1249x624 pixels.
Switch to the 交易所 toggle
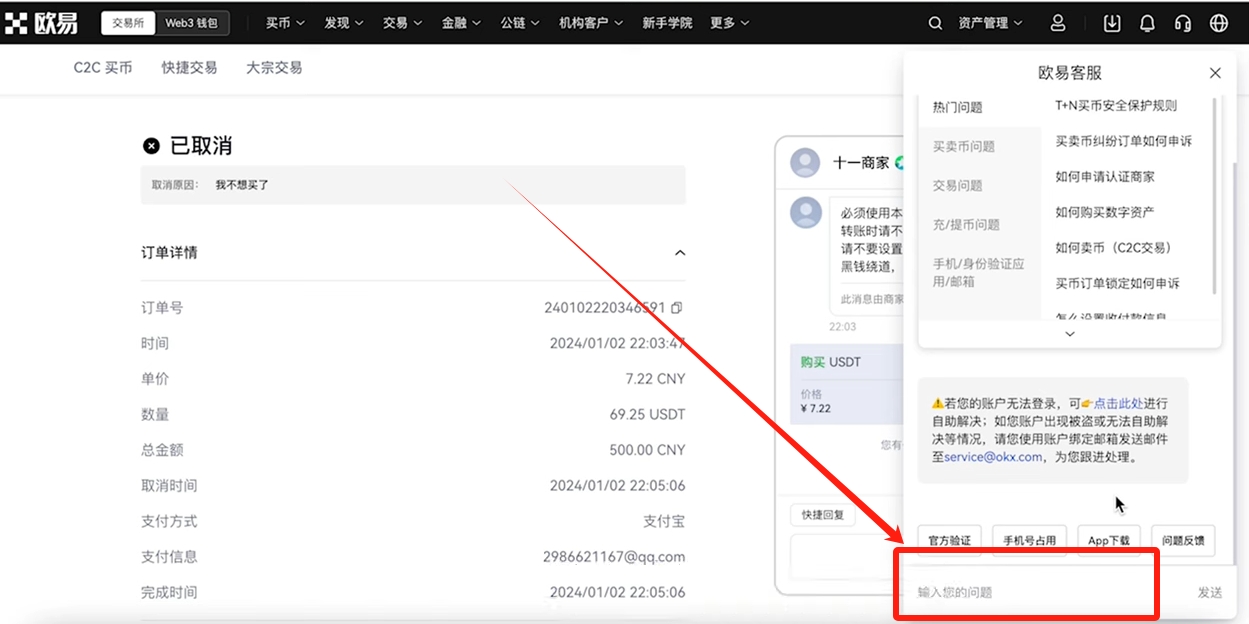[129, 23]
